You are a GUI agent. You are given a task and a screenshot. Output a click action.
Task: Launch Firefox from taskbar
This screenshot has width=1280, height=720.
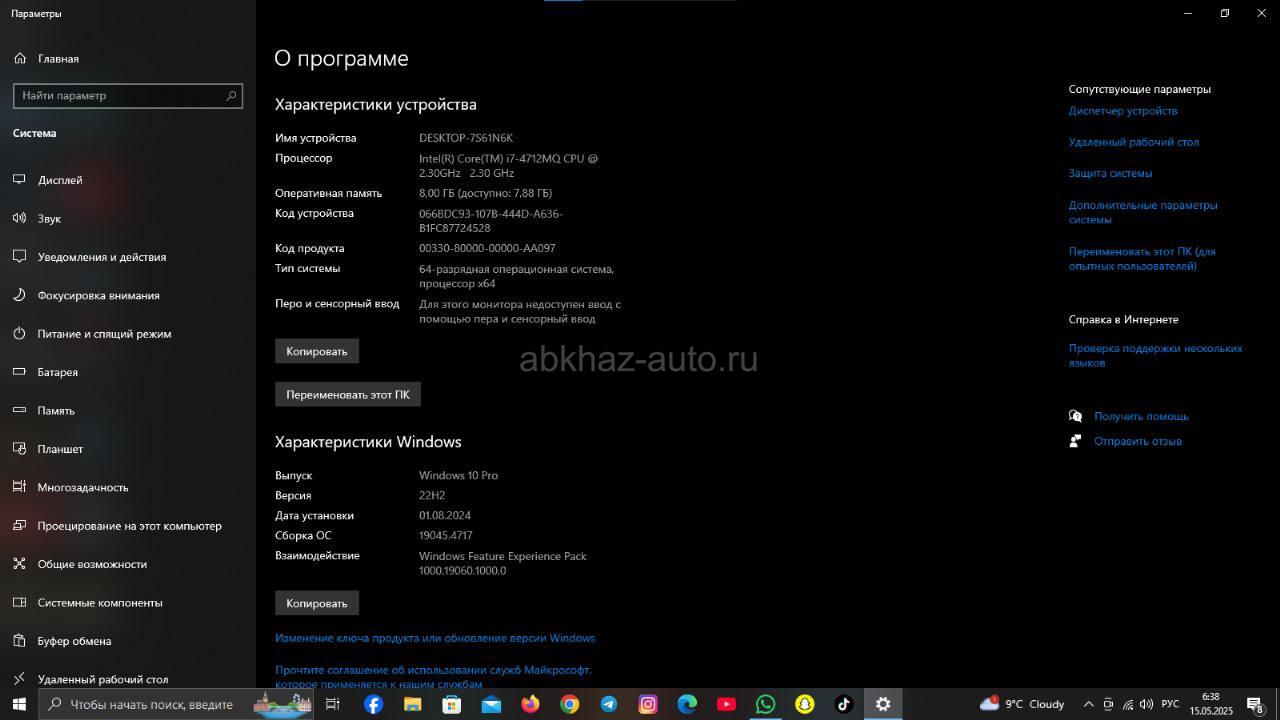pyautogui.click(x=530, y=704)
